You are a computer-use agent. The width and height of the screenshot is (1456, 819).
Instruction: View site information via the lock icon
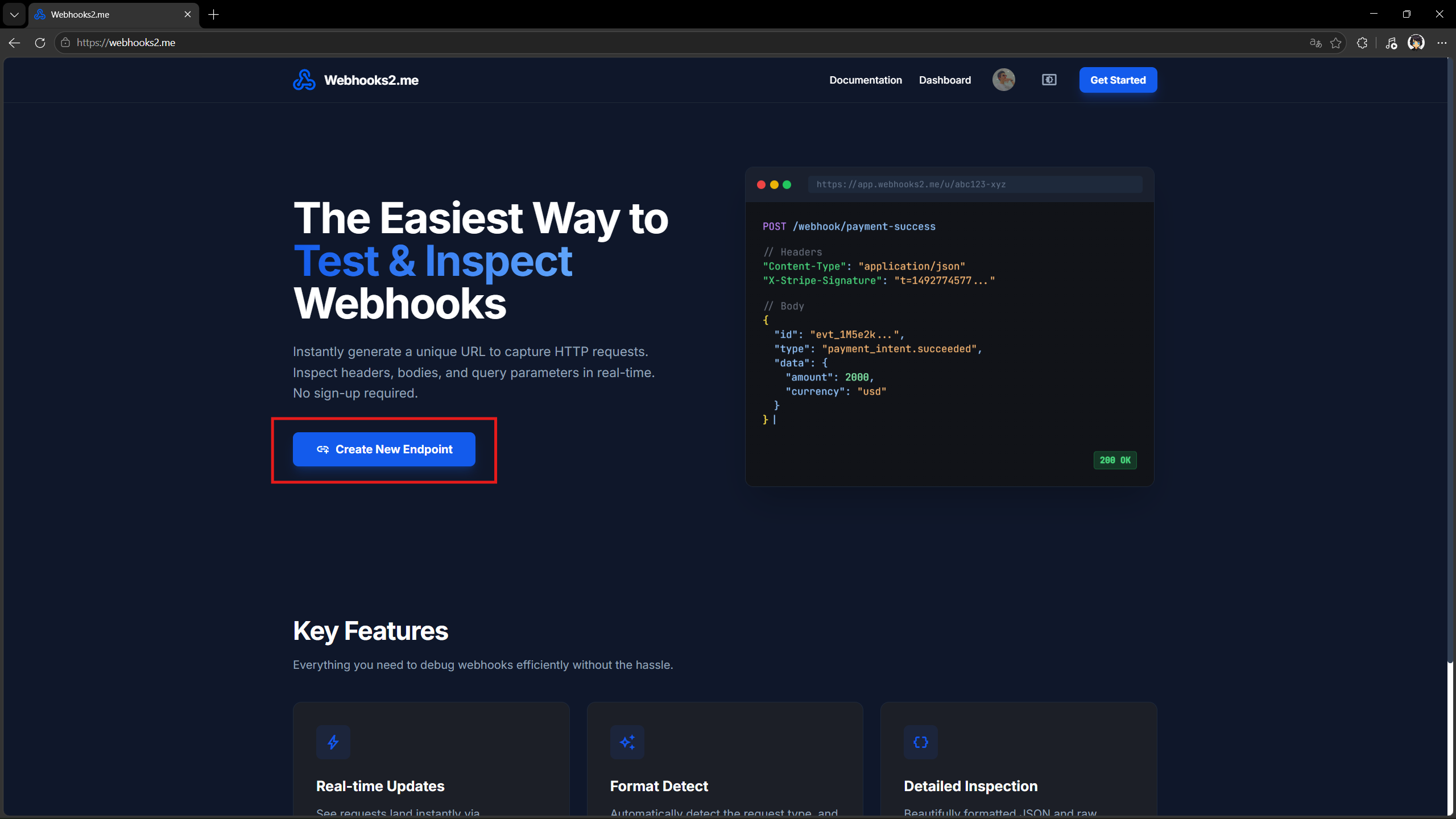[x=65, y=43]
